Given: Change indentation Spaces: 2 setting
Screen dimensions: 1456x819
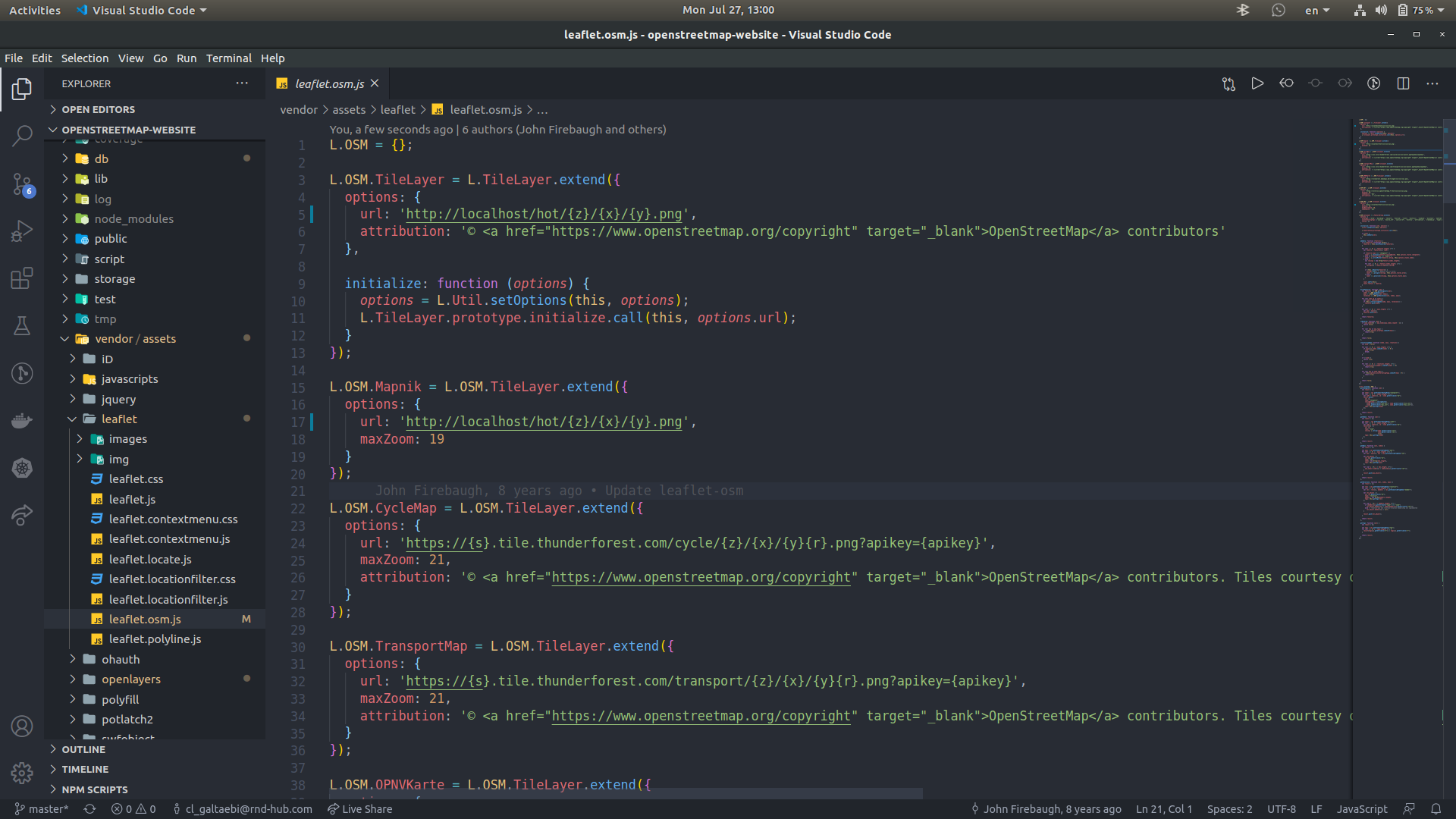Looking at the screenshot, I should (1229, 809).
